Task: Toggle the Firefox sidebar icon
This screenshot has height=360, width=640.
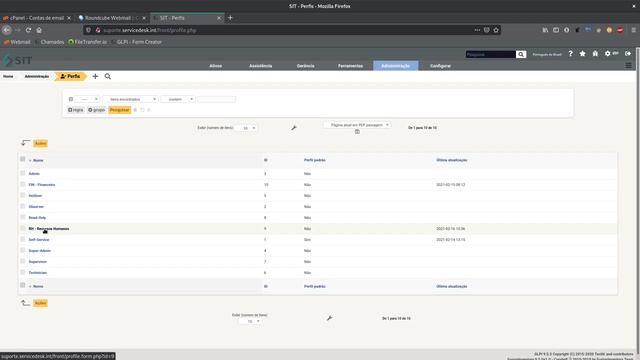Action: pyautogui.click(x=556, y=30)
